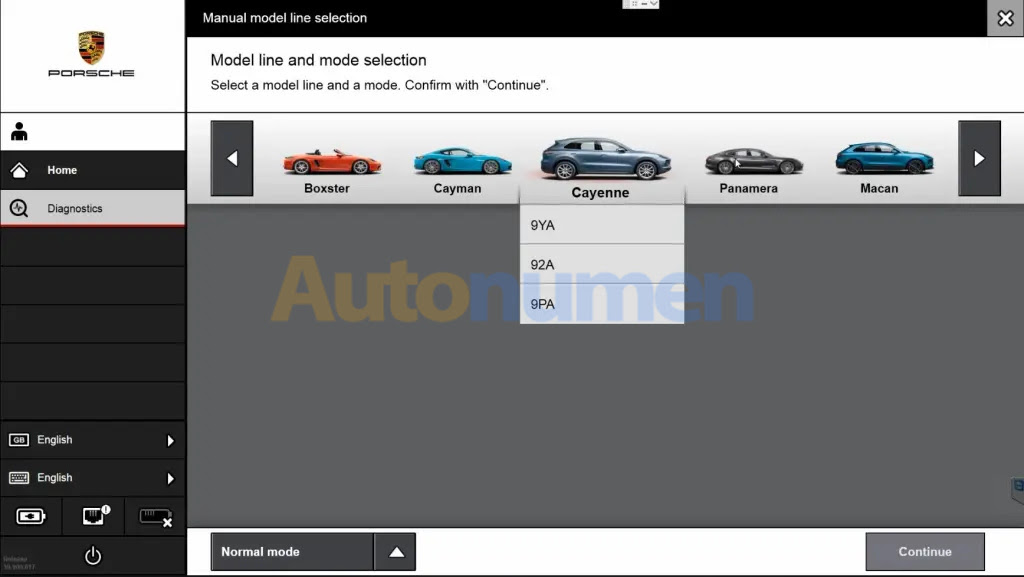Click the network connection status icon
1024x577 pixels.
coord(93,516)
